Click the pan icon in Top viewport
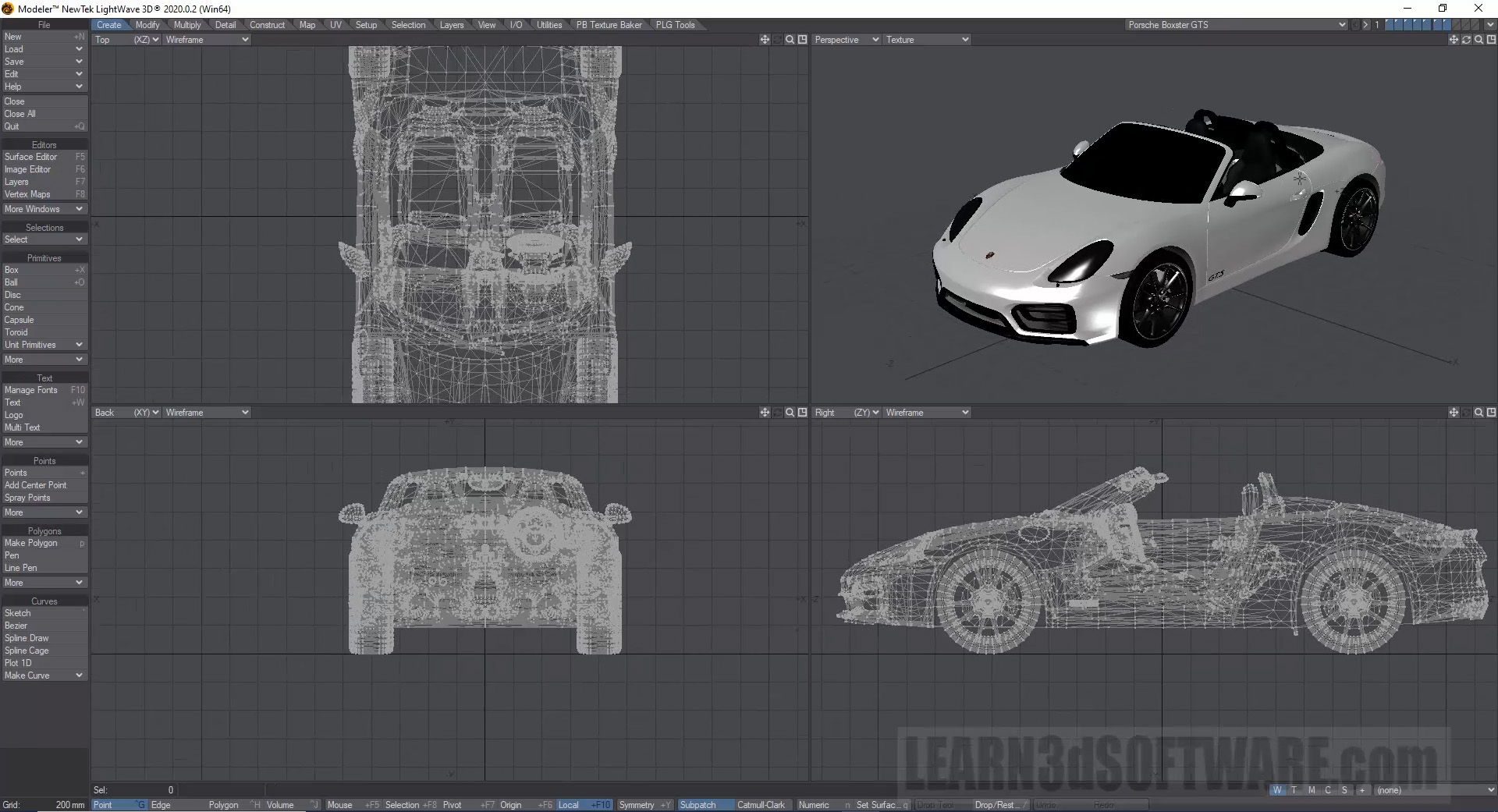1498x812 pixels. 765,40
